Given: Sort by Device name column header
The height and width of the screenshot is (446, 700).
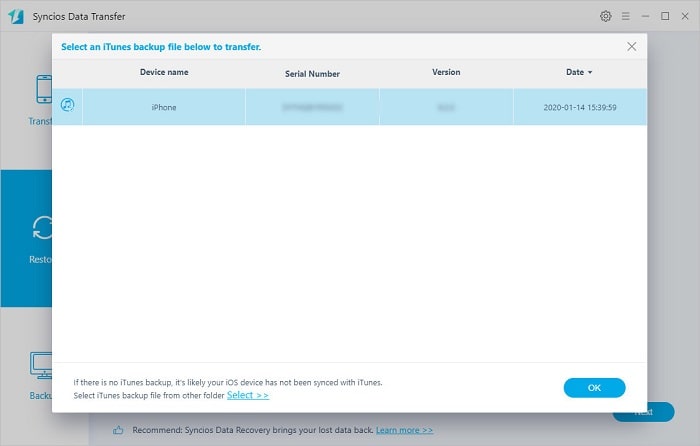Looking at the screenshot, I should point(164,72).
